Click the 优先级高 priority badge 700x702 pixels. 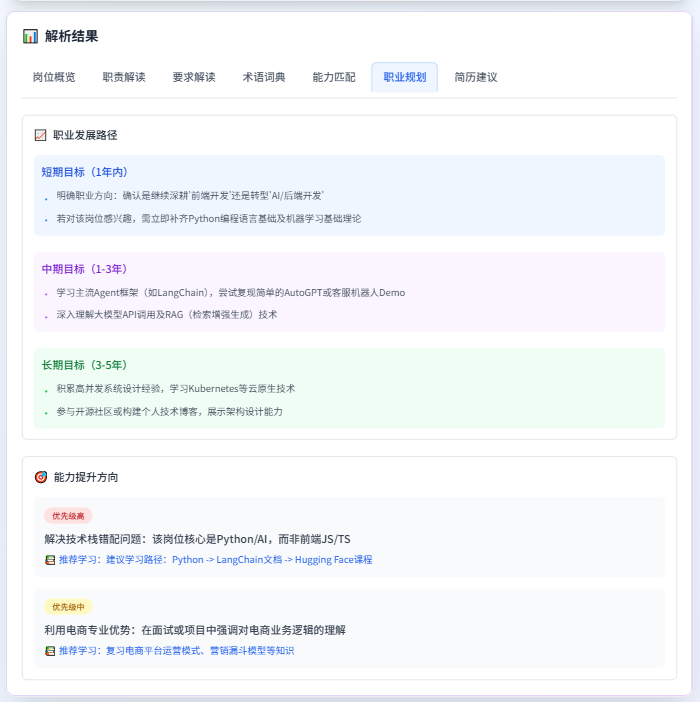click(68, 516)
